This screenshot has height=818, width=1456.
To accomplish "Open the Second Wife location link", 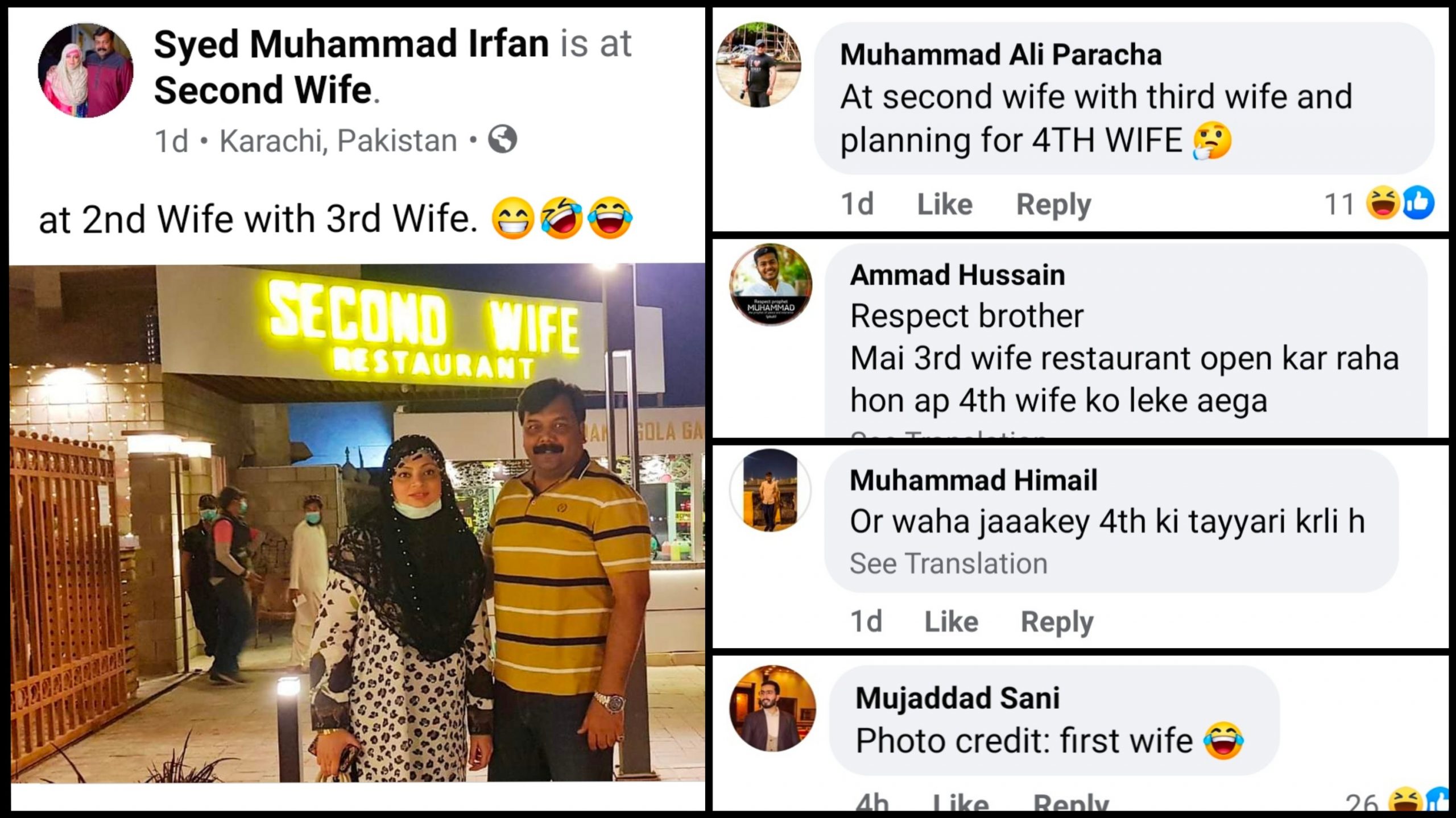I will pos(263,90).
